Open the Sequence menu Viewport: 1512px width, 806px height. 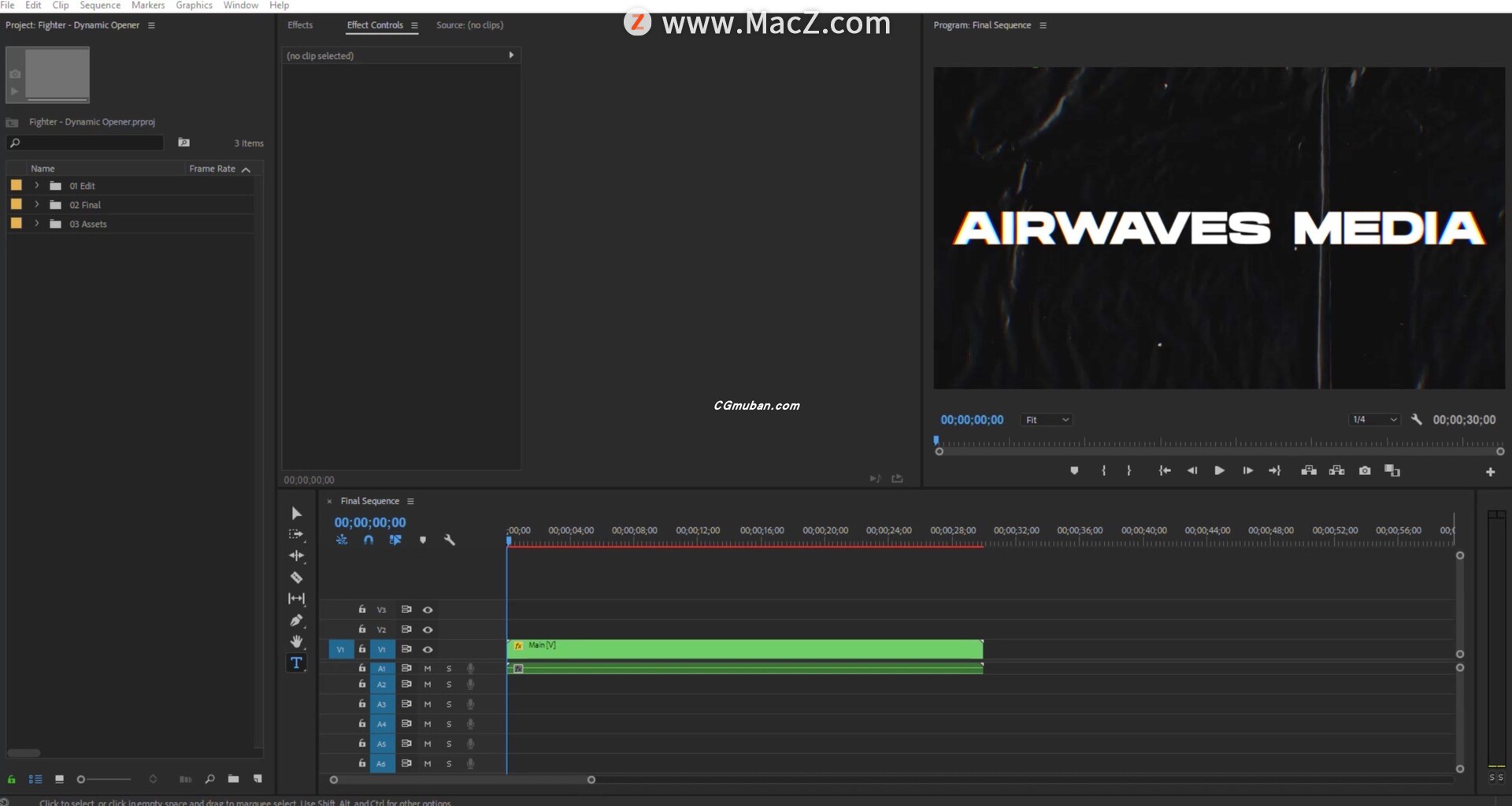[100, 6]
